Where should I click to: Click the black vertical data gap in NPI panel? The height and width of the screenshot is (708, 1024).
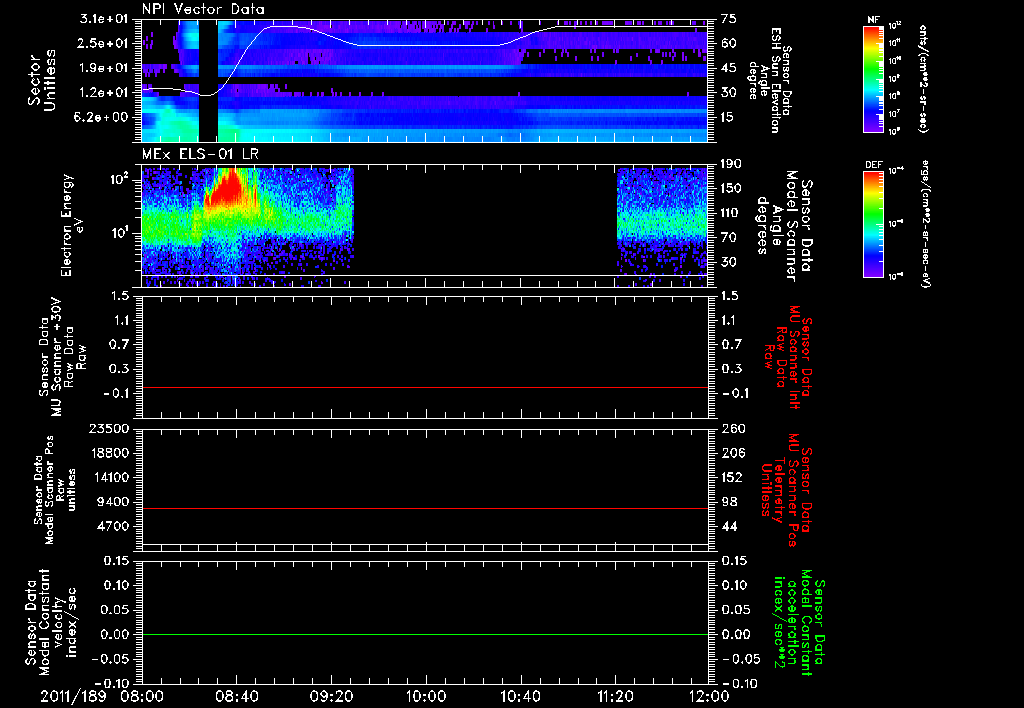pyautogui.click(x=208, y=81)
